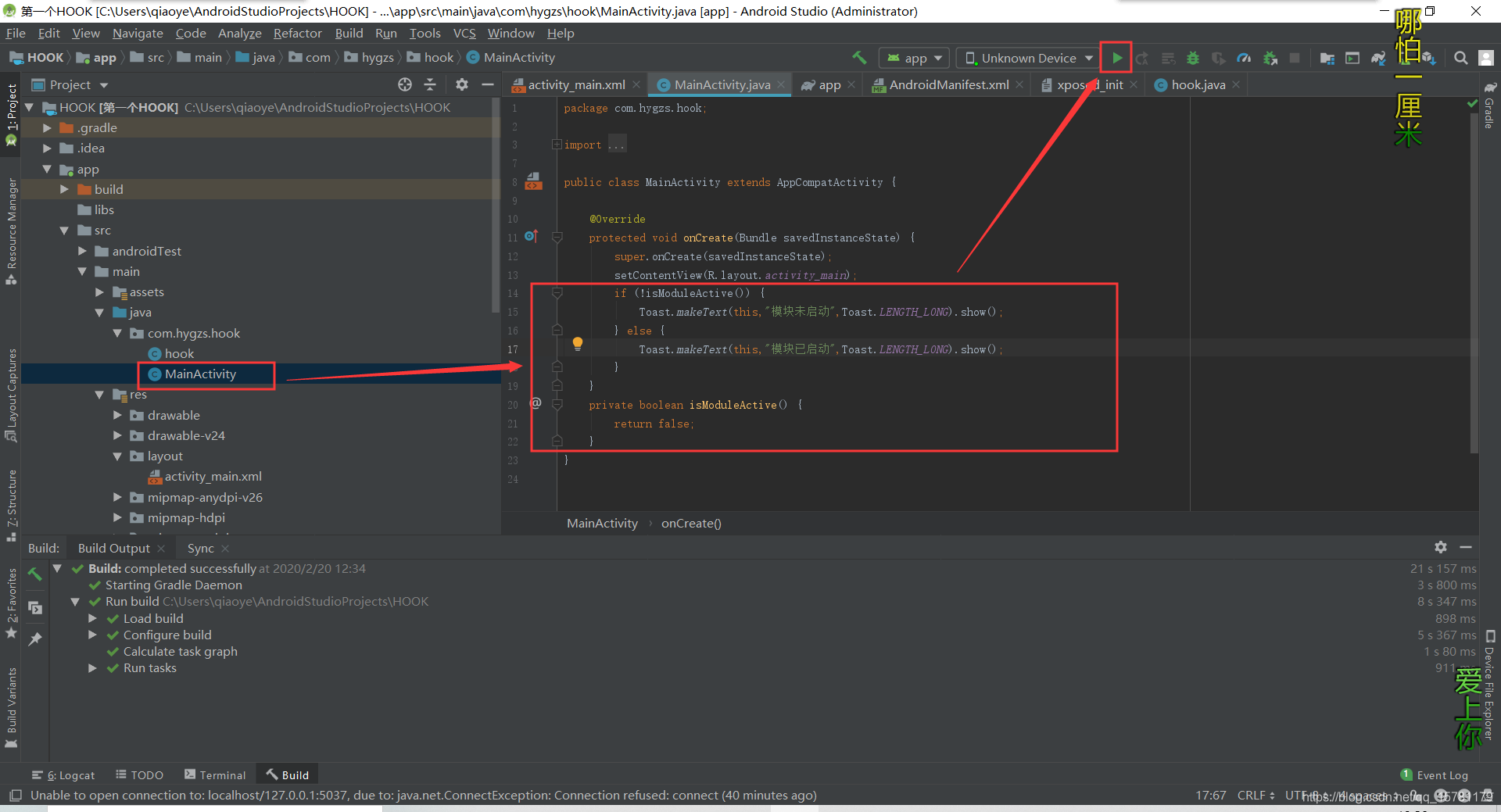Click Attach Debugger to Android Process icon

point(1270,58)
